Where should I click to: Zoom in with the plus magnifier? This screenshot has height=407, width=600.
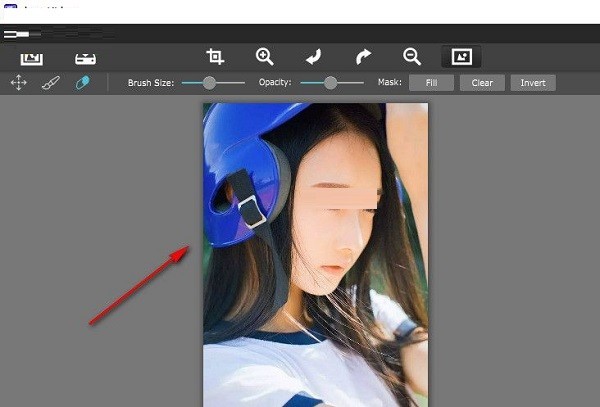(x=264, y=57)
